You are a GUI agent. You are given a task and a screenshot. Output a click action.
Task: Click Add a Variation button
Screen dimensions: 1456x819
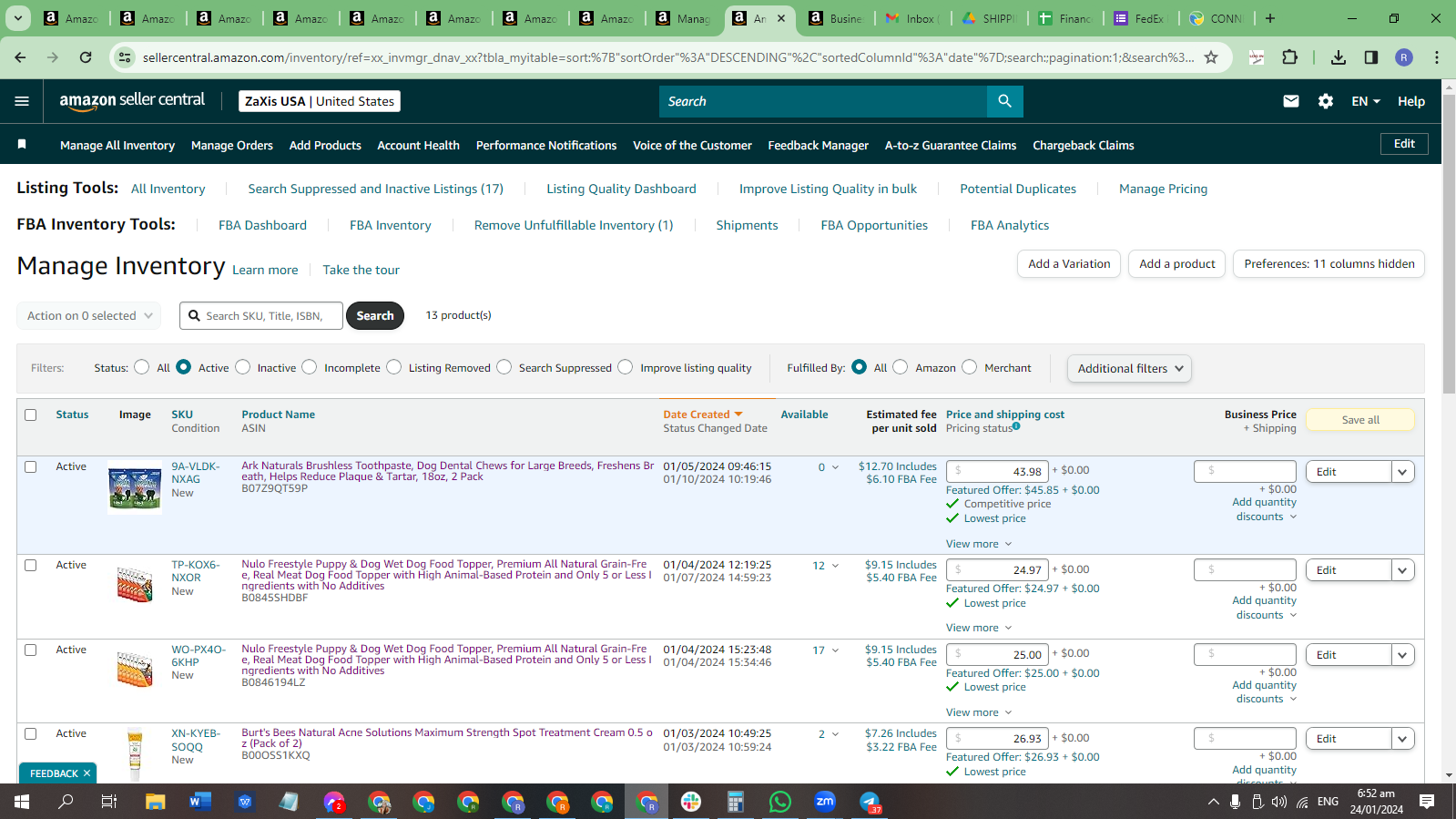1069,264
